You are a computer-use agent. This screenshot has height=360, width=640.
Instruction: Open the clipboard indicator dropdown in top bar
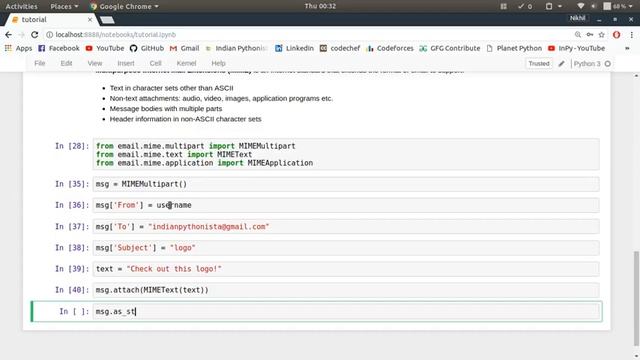[553, 6]
